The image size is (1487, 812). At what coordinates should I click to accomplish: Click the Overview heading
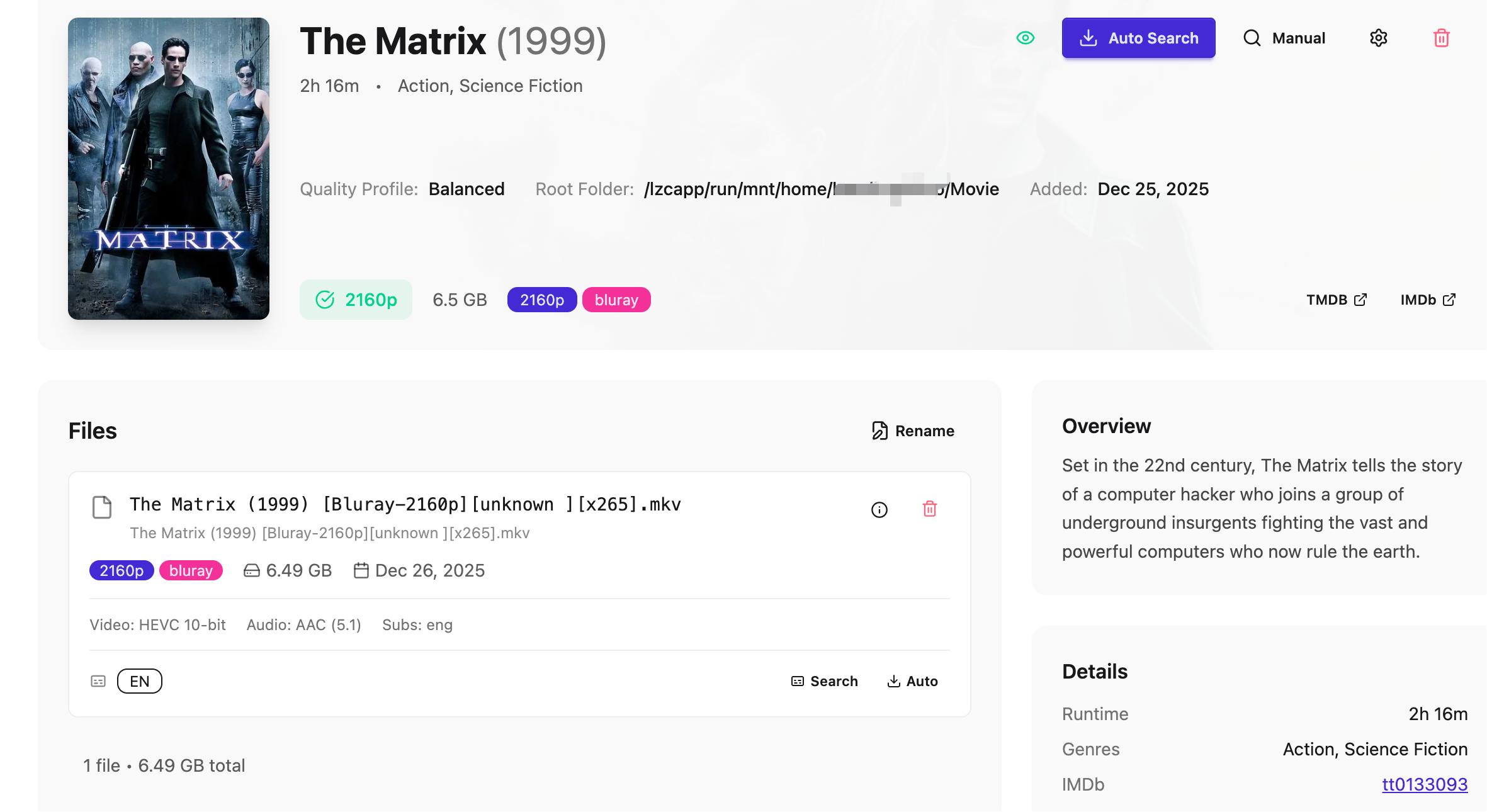[x=1106, y=426]
